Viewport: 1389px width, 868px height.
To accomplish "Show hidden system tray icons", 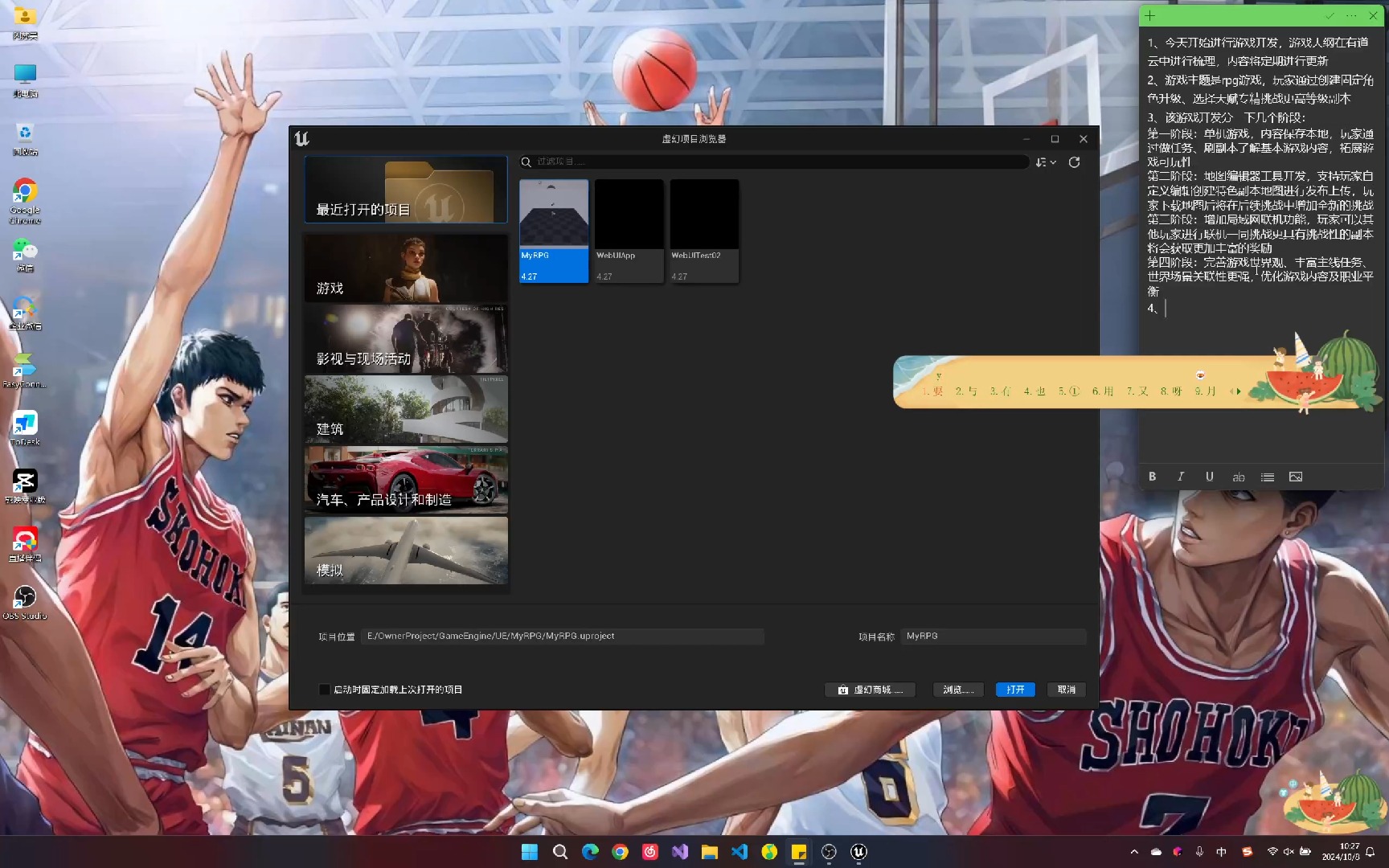I will coord(1134,852).
